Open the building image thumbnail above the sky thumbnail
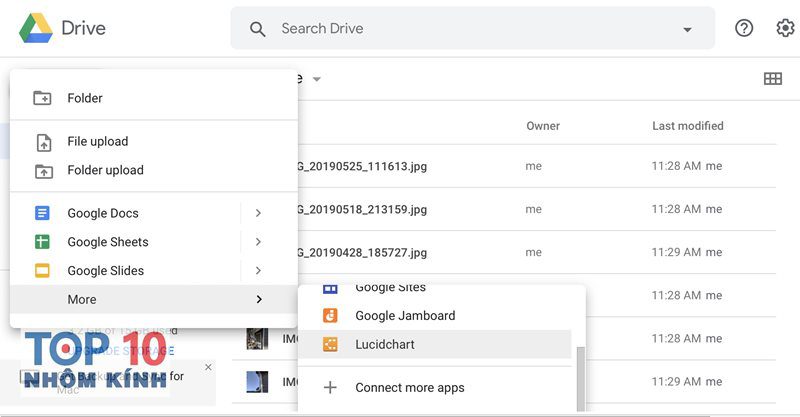Image resolution: width=800 pixels, height=417 pixels. coord(257,338)
